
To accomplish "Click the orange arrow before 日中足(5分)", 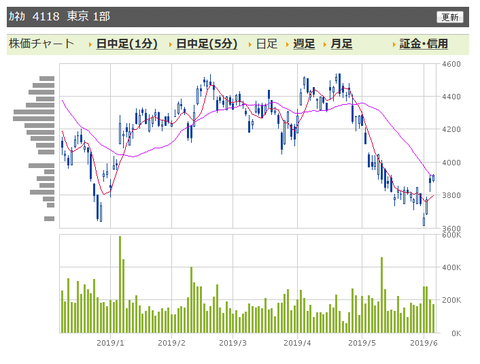I will coord(170,44).
